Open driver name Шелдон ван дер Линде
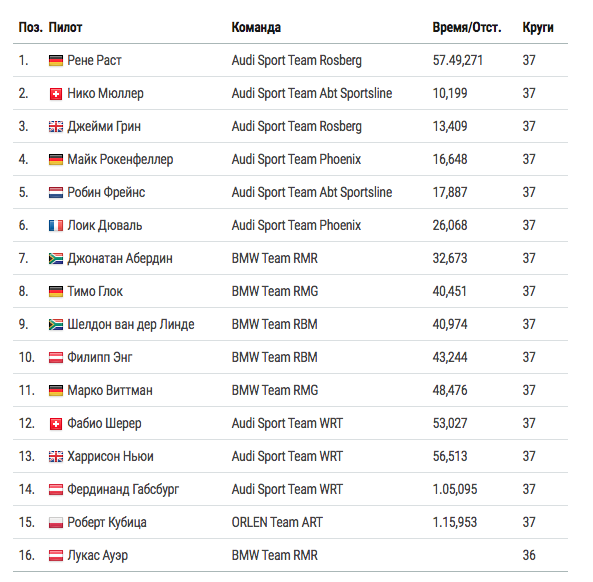Screen dimensions: 593x582 (x=131, y=324)
